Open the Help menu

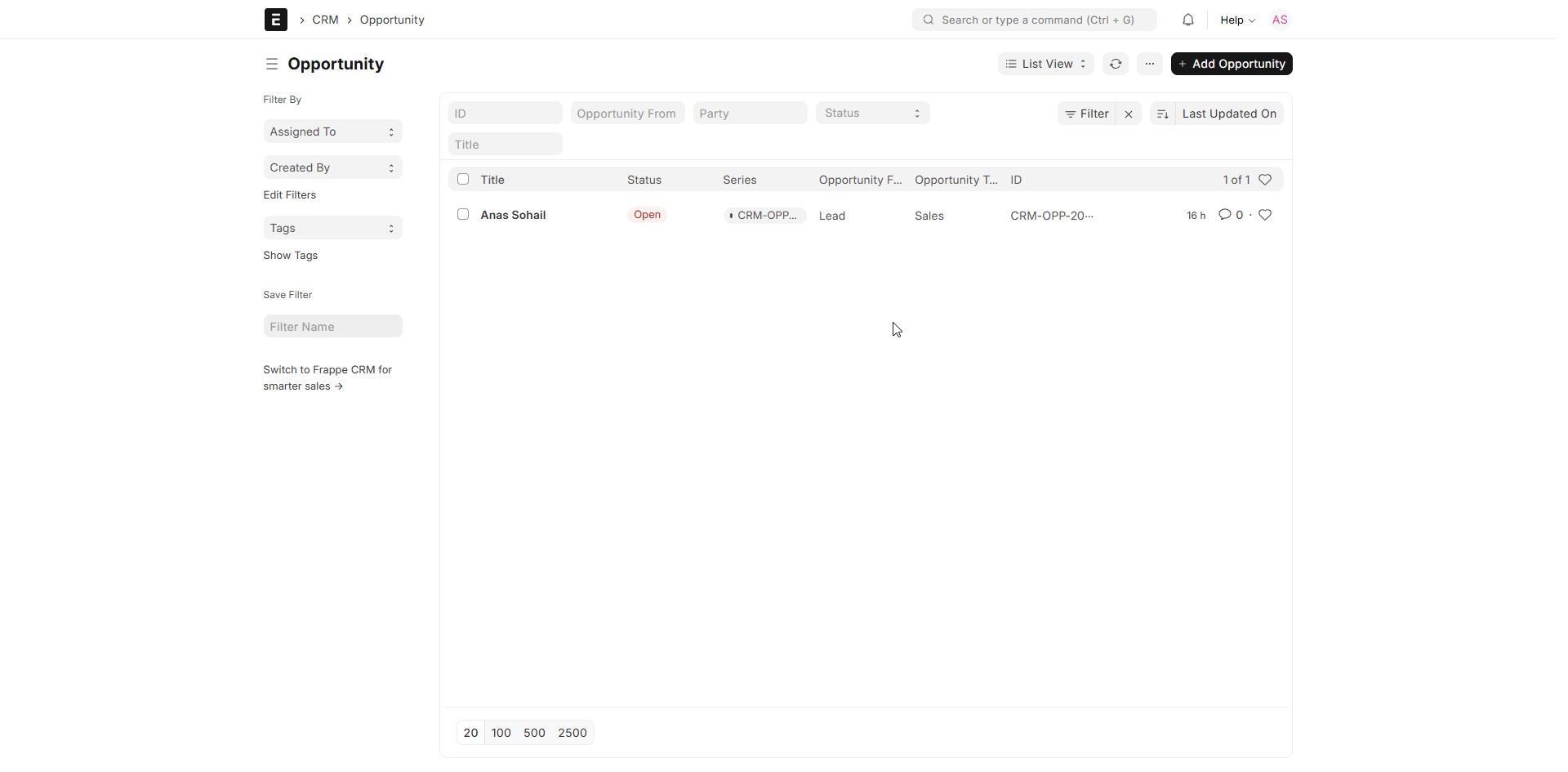[x=1236, y=20]
